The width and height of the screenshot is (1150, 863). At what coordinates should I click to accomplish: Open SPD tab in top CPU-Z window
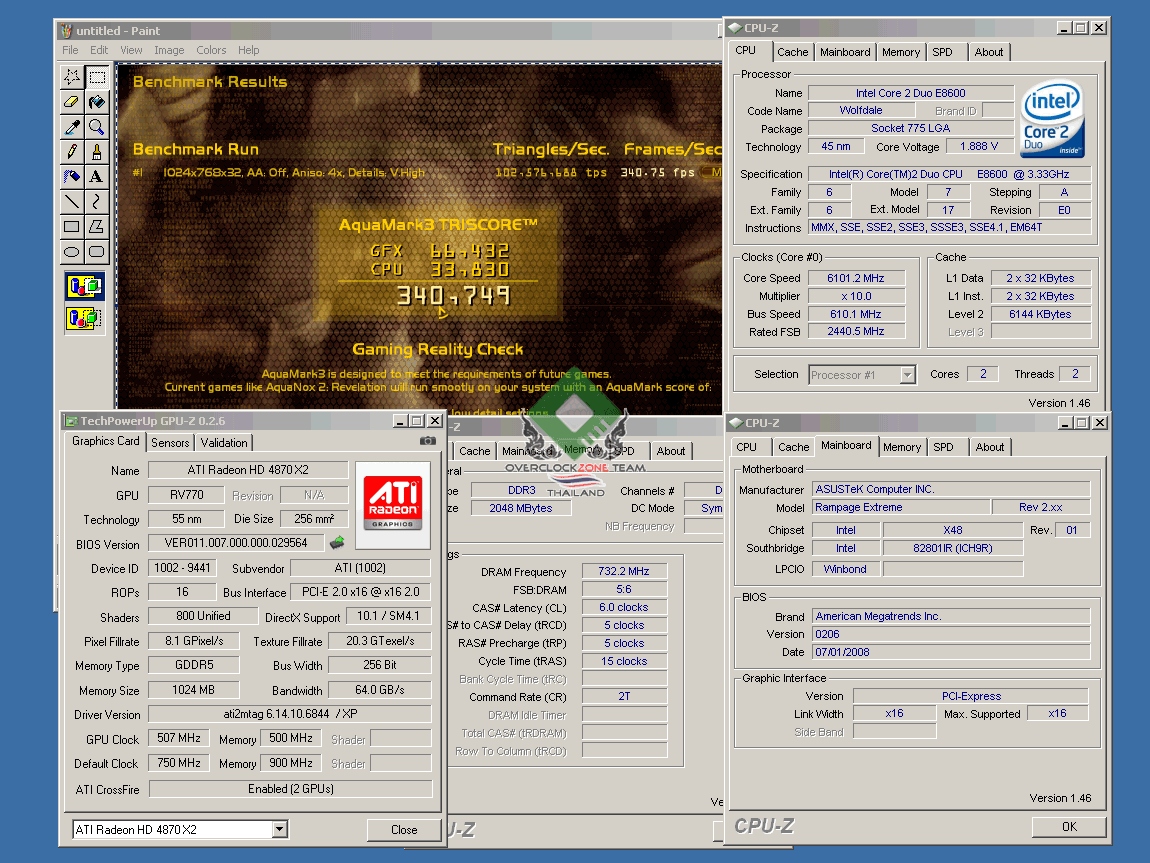tap(942, 52)
